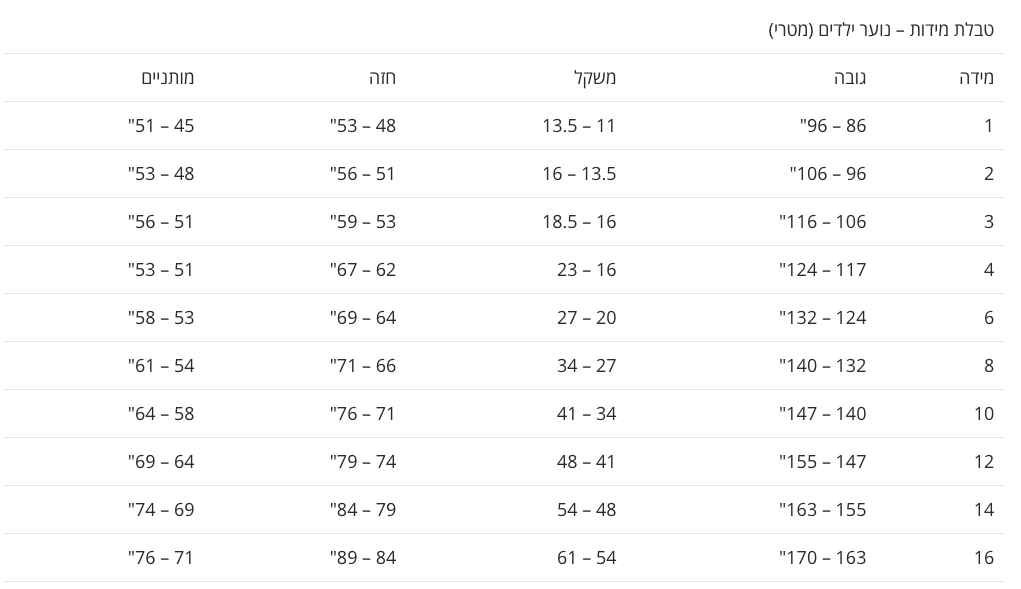Screen dimensions: 1021x589
Task: Click size 14 in the מידה column
Action: 984,509
